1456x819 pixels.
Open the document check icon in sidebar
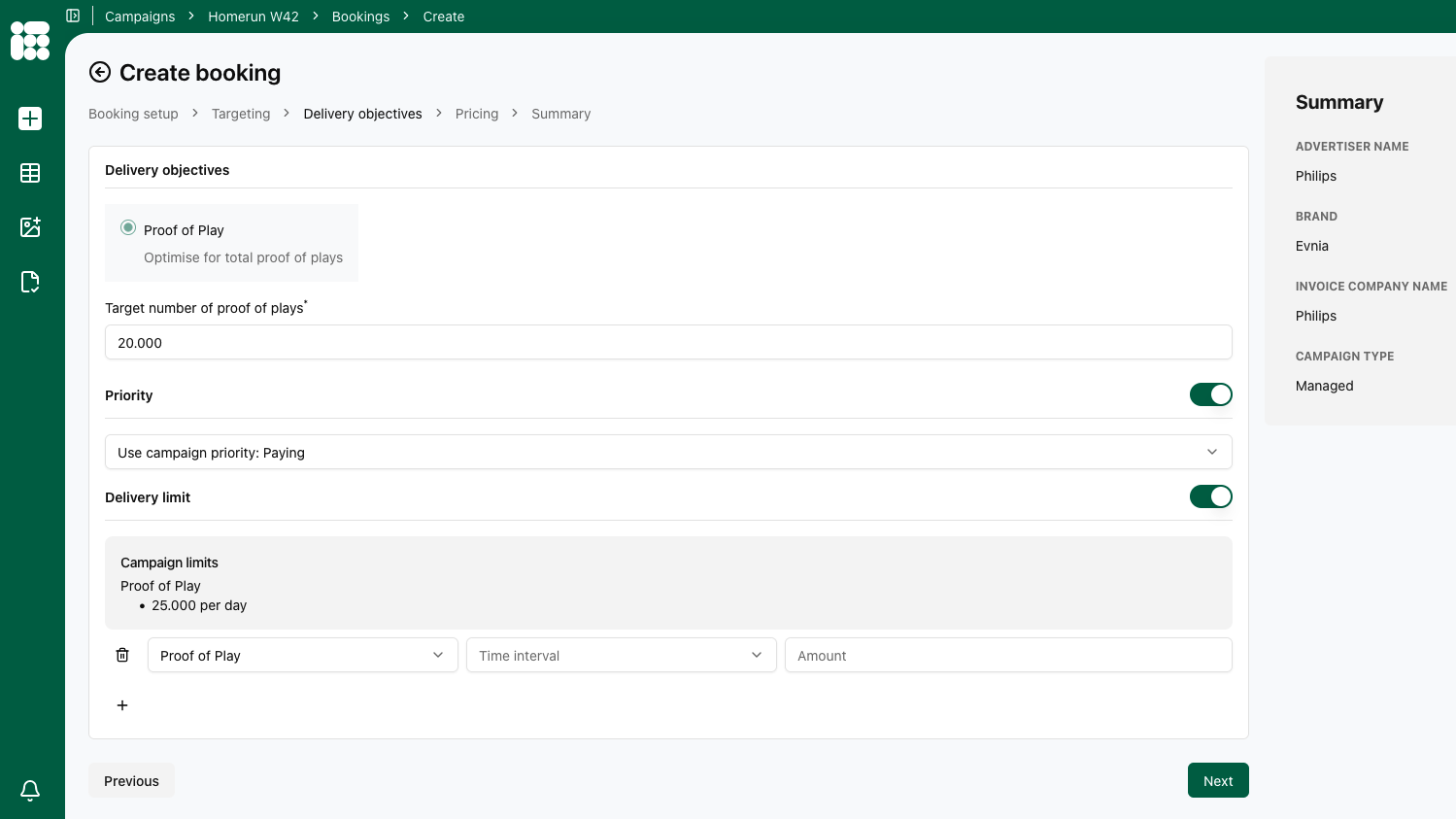[x=30, y=282]
